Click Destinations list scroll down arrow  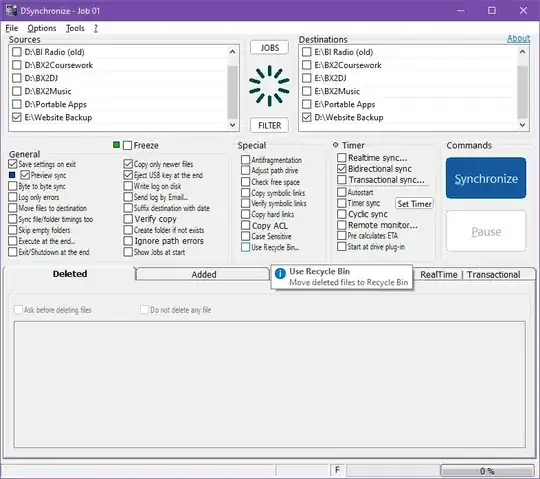point(522,125)
